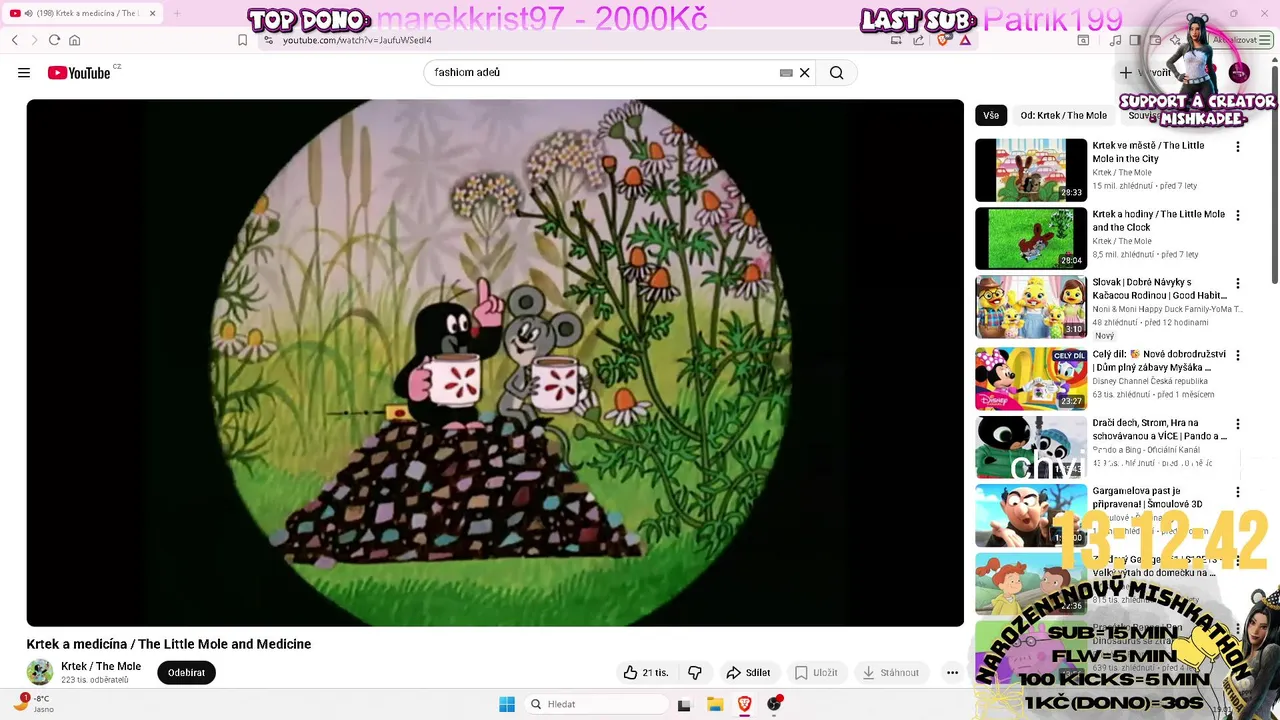The width and height of the screenshot is (1280, 720).
Task: Select the 'Od: Krtek / The Mole' chip
Action: pos(1063,115)
